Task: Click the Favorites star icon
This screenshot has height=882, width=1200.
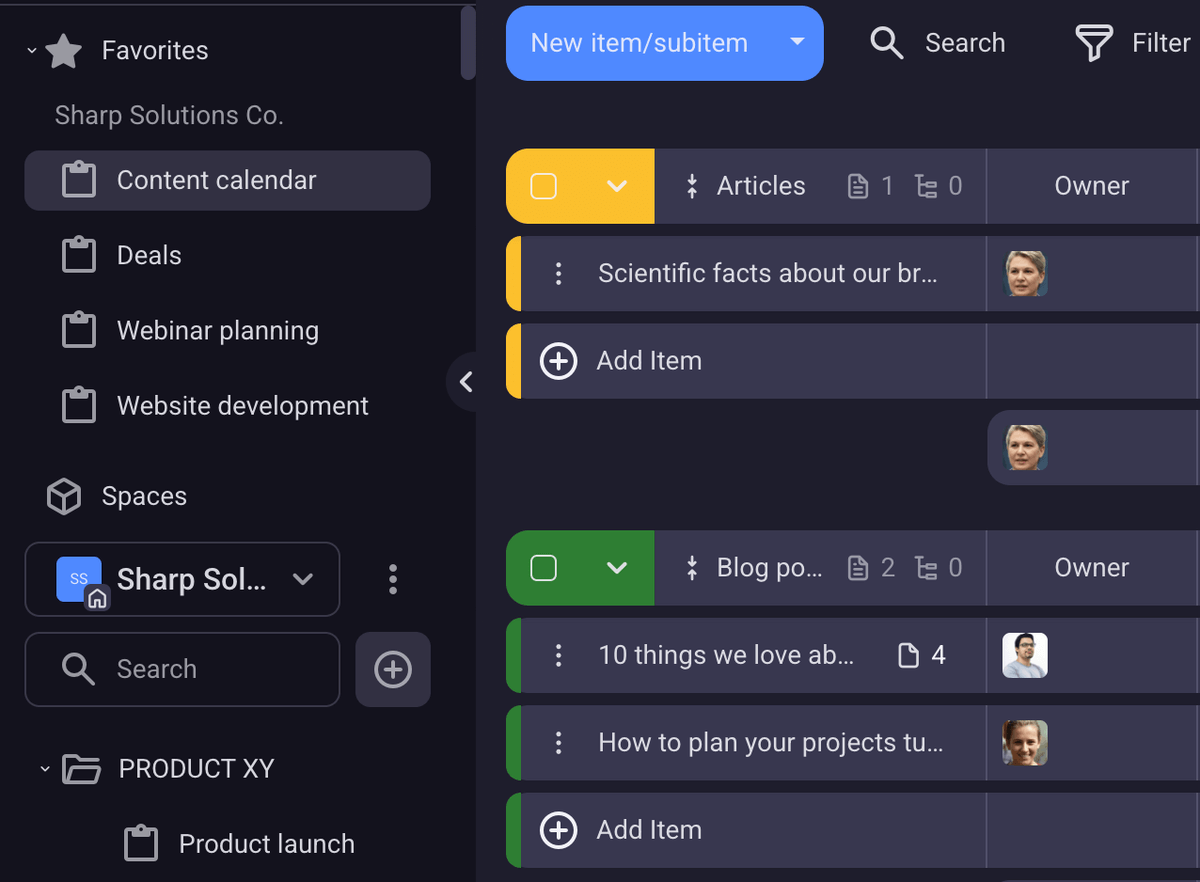Action: pos(64,51)
